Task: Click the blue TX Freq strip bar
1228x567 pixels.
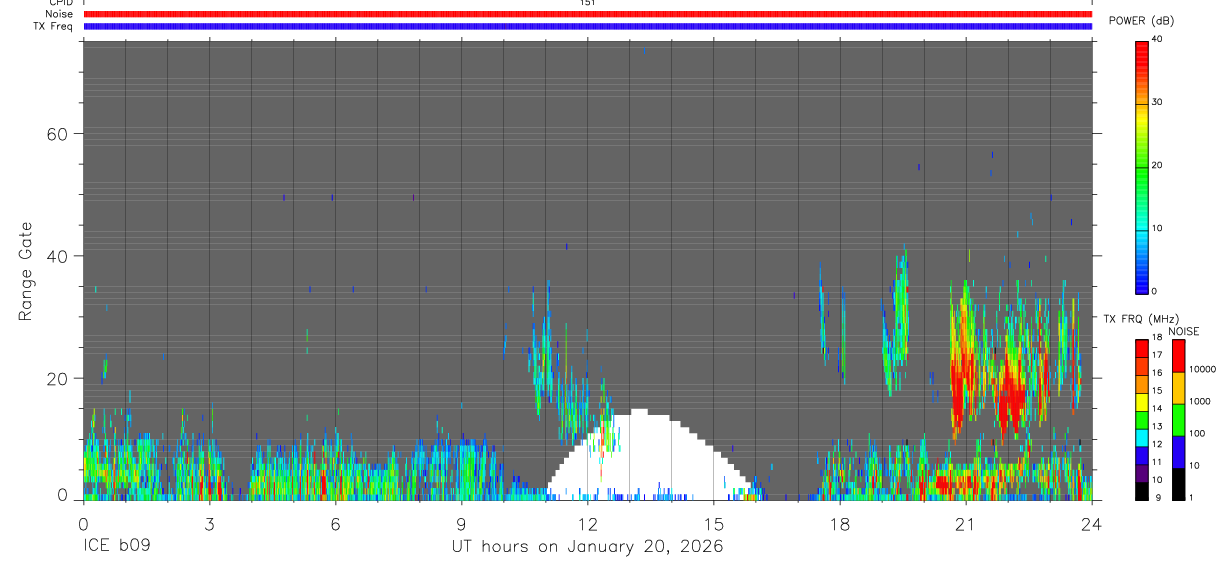Action: (588, 26)
